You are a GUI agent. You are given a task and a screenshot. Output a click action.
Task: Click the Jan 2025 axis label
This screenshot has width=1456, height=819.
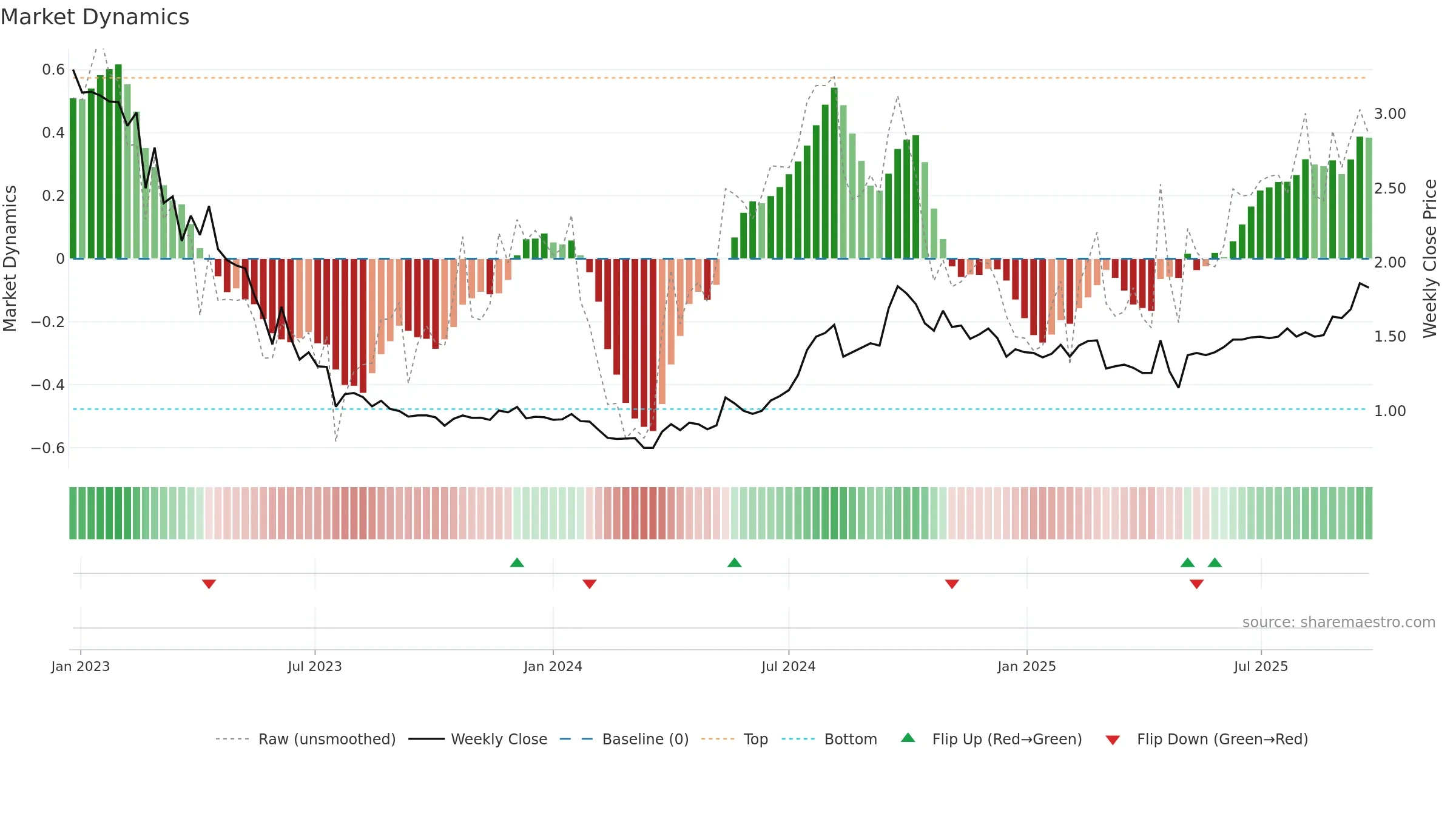point(1027,666)
